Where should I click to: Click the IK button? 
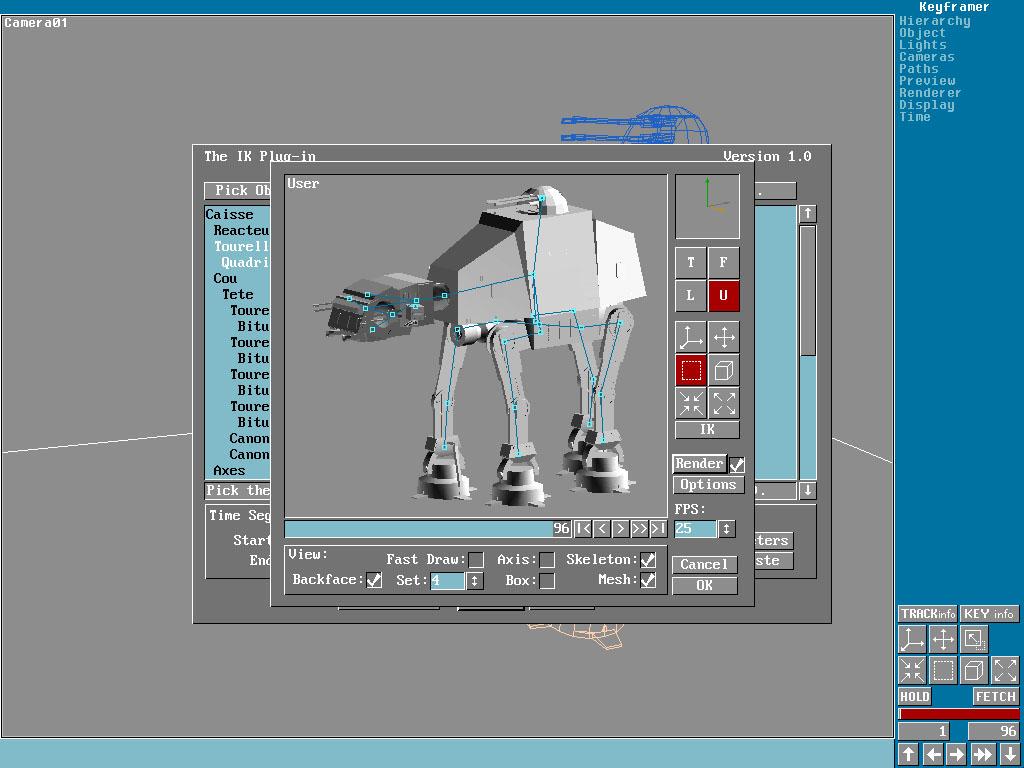point(707,429)
